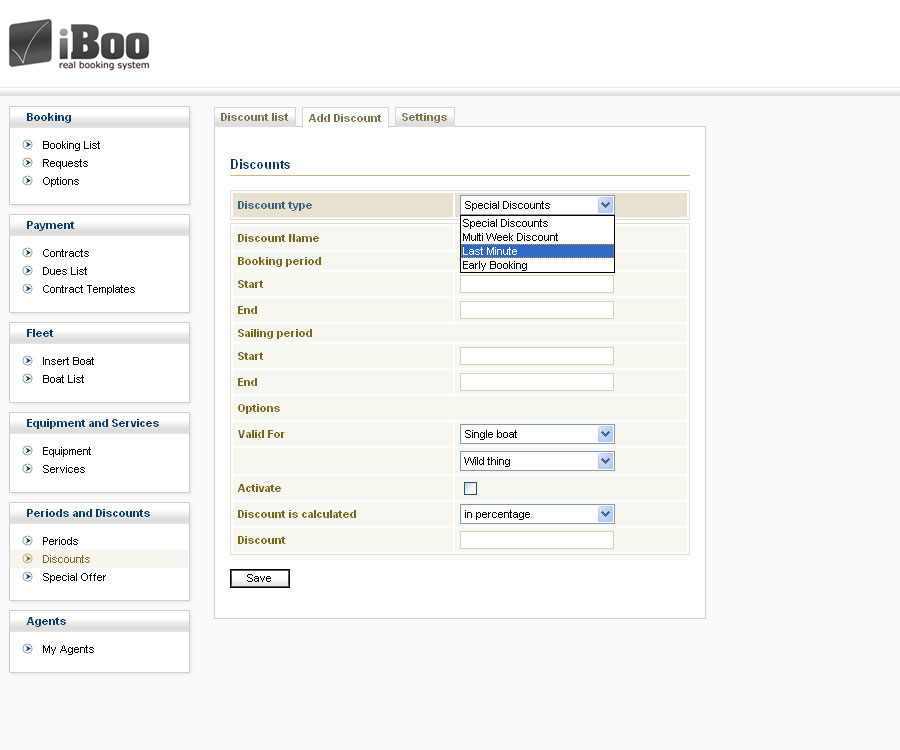The height and width of the screenshot is (750, 900).
Task: Open the Discount is calculated dropdown
Action: 537,514
